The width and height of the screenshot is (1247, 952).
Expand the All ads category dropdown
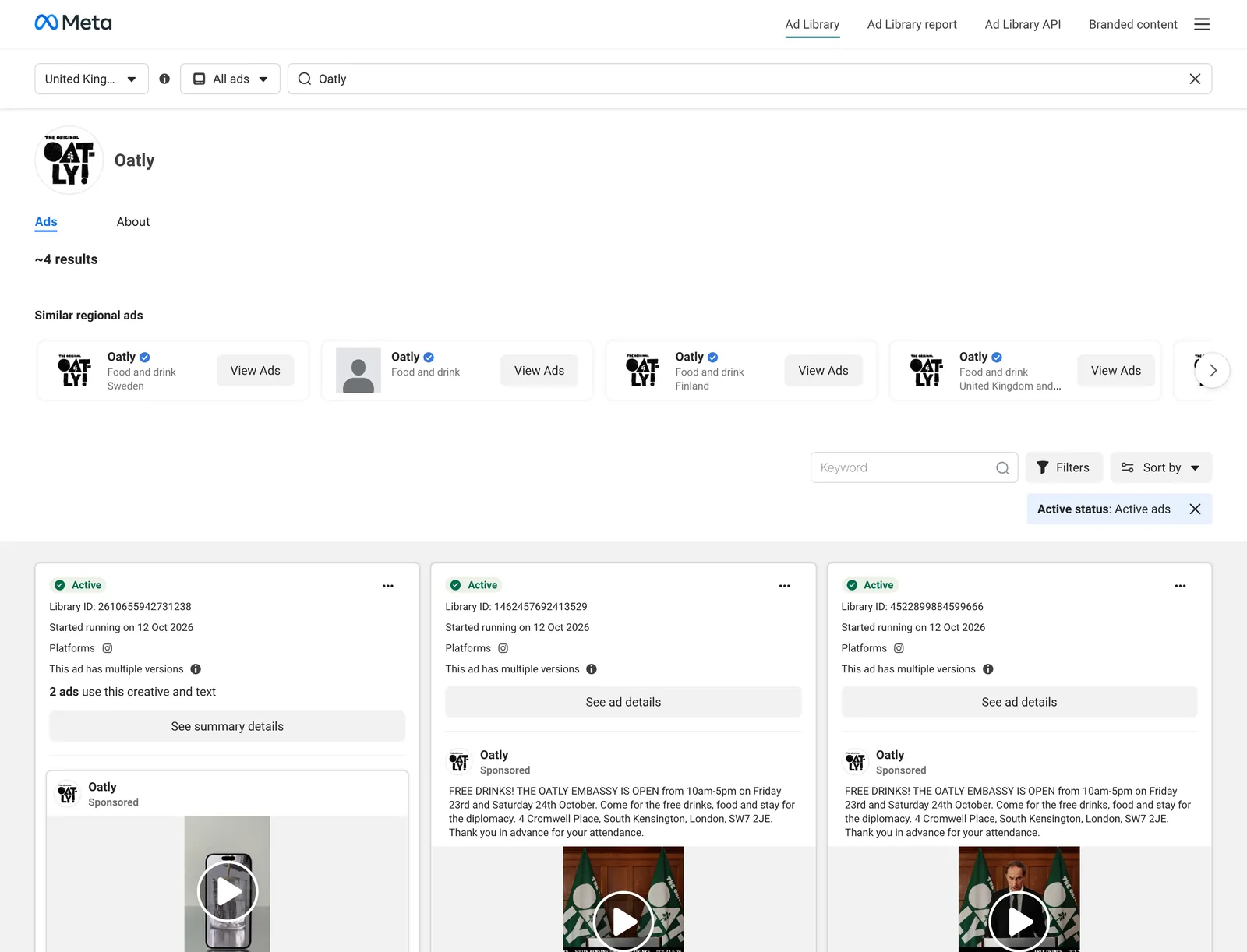click(x=230, y=79)
